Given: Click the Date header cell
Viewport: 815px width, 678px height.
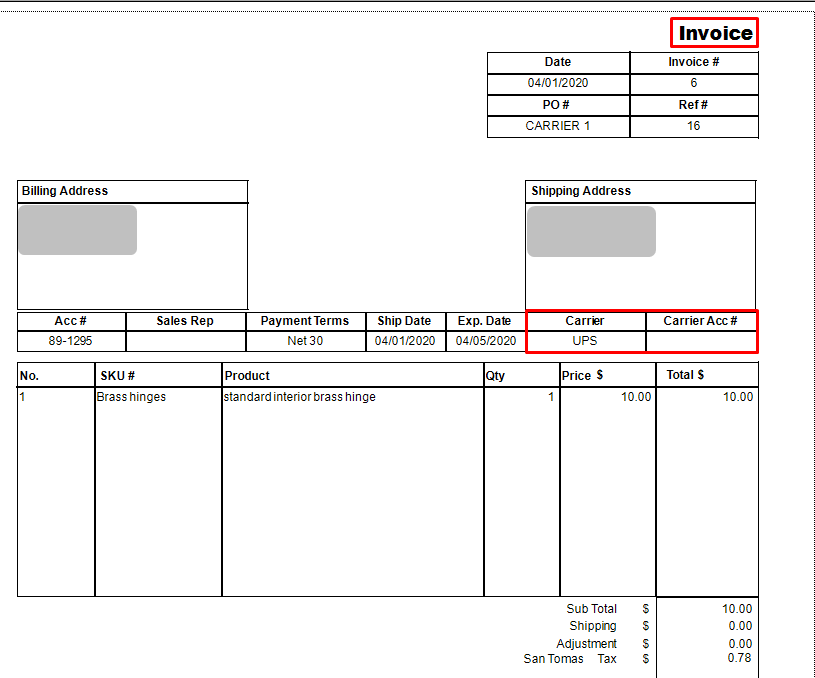Looking at the screenshot, I should tap(557, 62).
